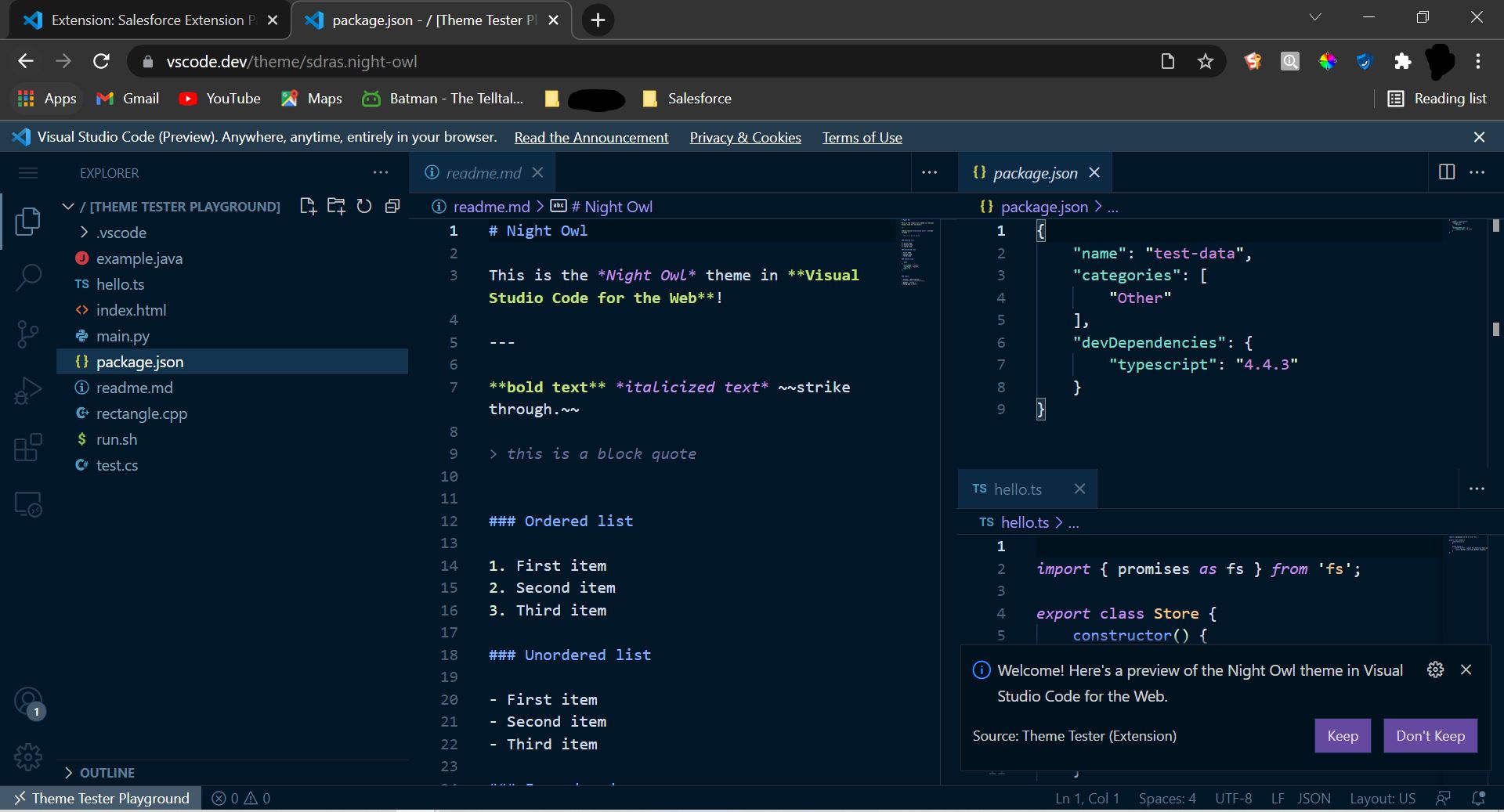The height and width of the screenshot is (812, 1504).
Task: Bookmark this page with the star icon
Action: click(x=1205, y=61)
